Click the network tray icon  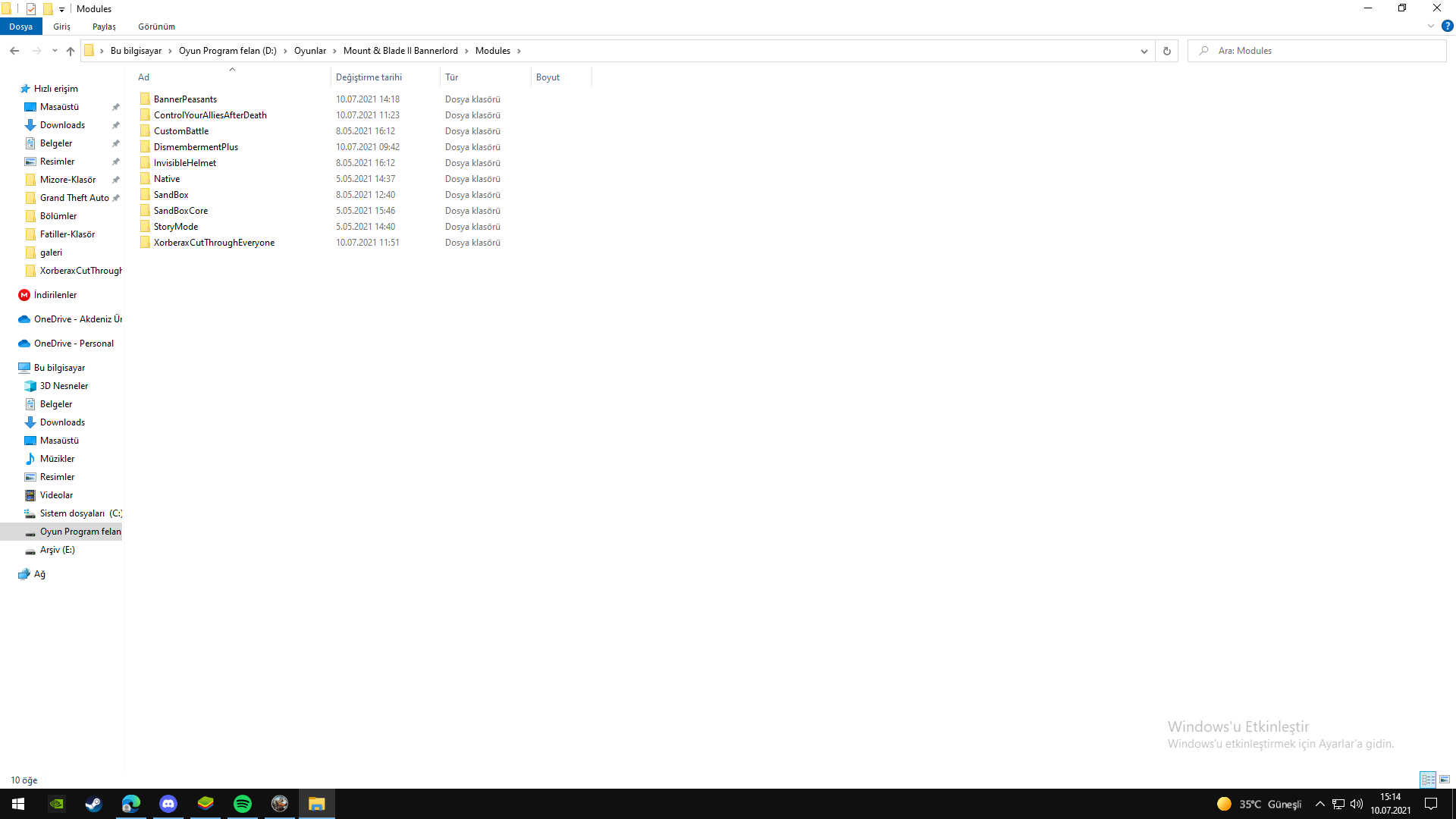[x=1338, y=804]
